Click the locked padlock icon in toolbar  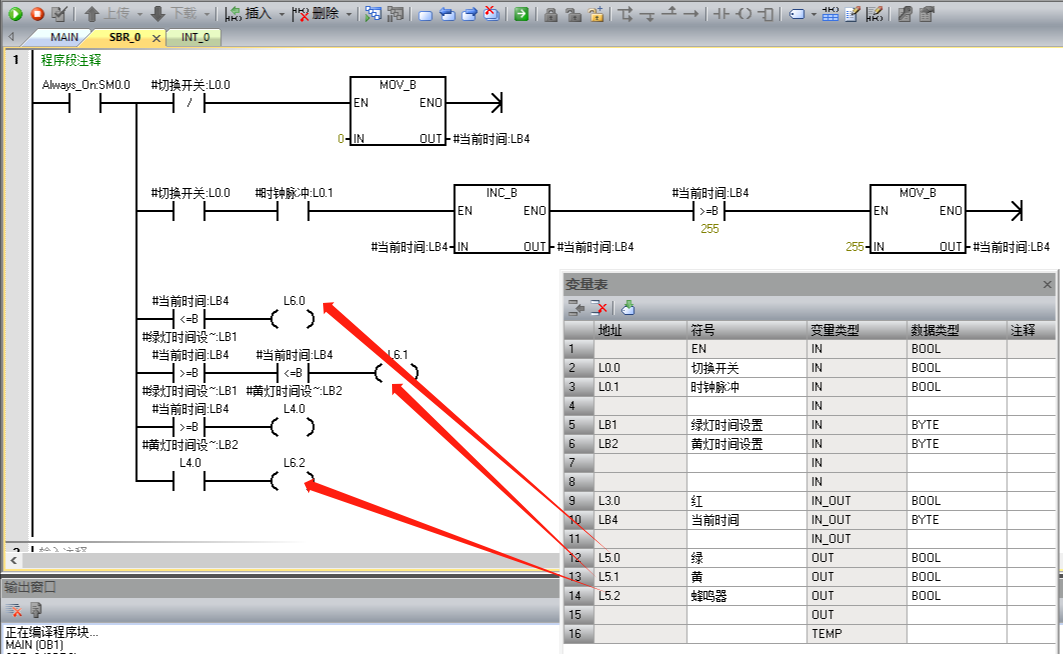(551, 14)
